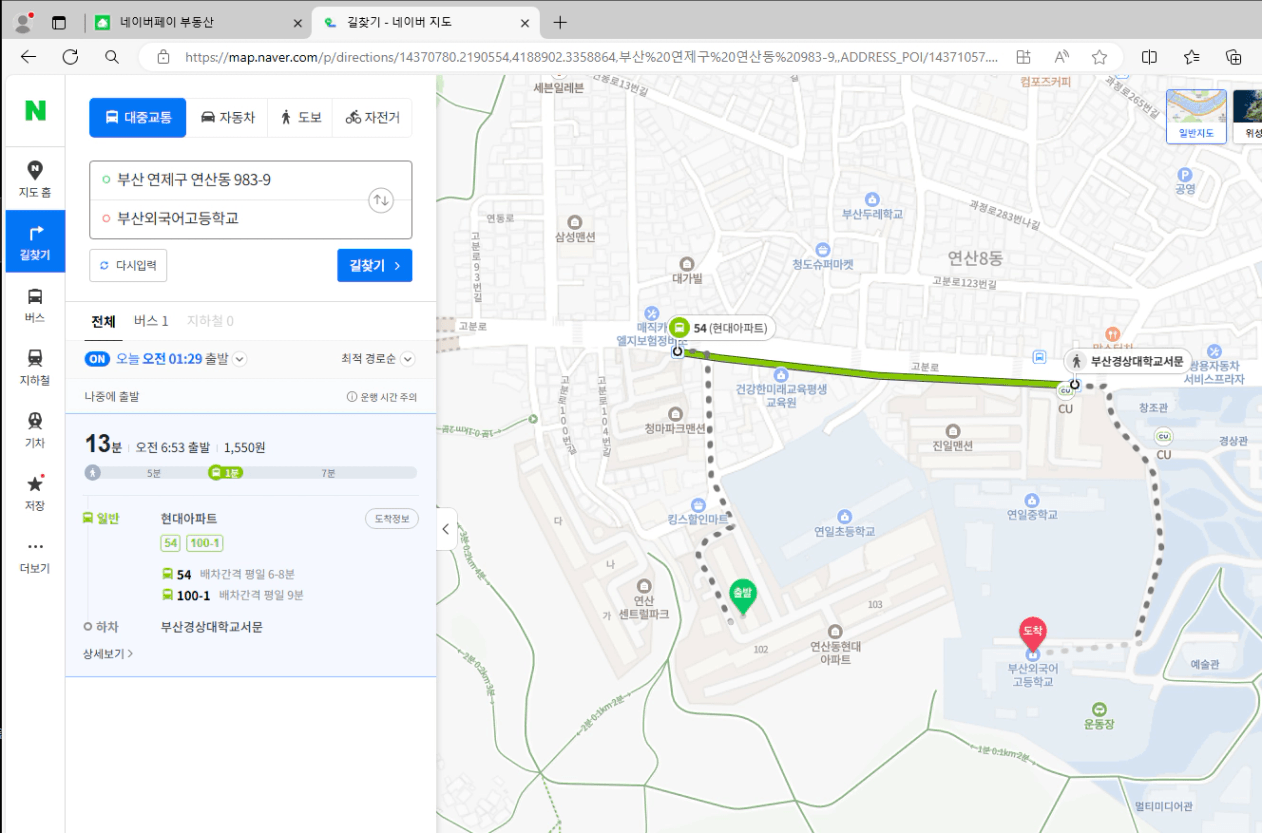Open the Train sidebar section

(x=35, y=430)
